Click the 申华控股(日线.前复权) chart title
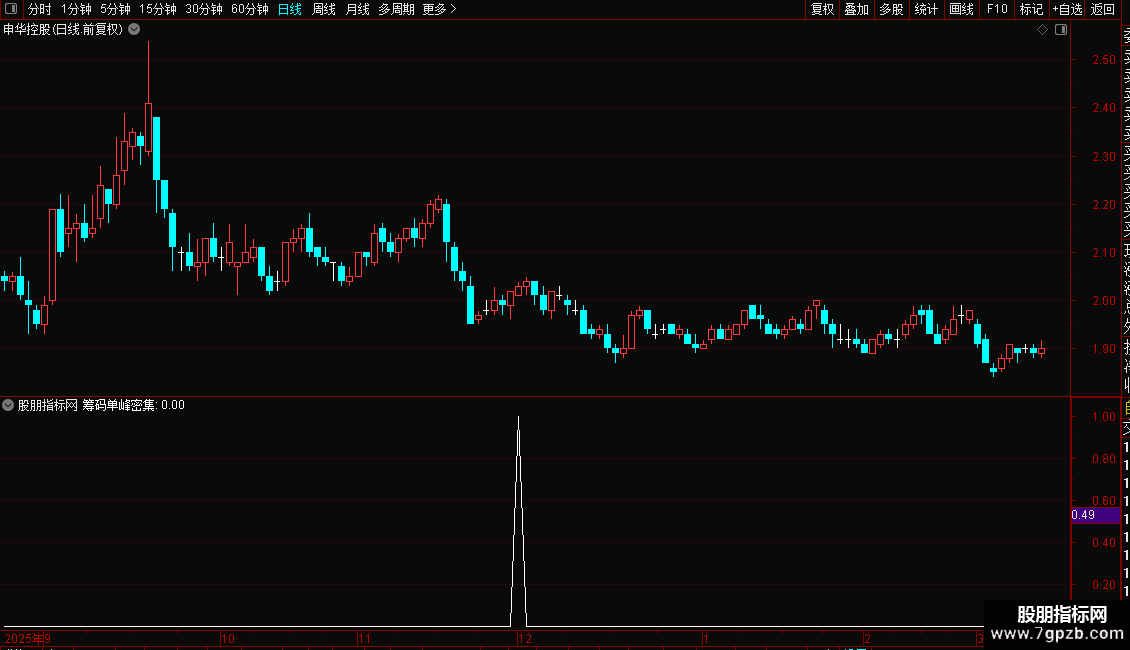The image size is (1130, 650). [63, 30]
